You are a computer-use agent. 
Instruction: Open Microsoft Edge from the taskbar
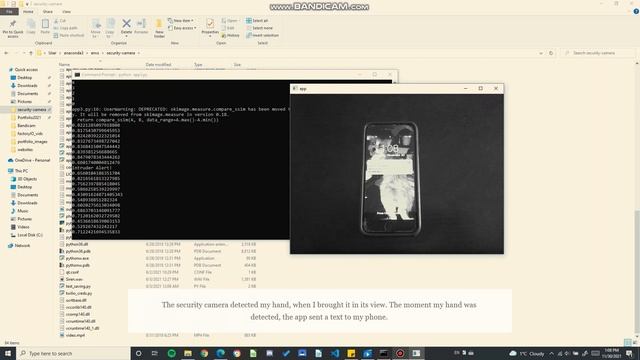coord(220,353)
